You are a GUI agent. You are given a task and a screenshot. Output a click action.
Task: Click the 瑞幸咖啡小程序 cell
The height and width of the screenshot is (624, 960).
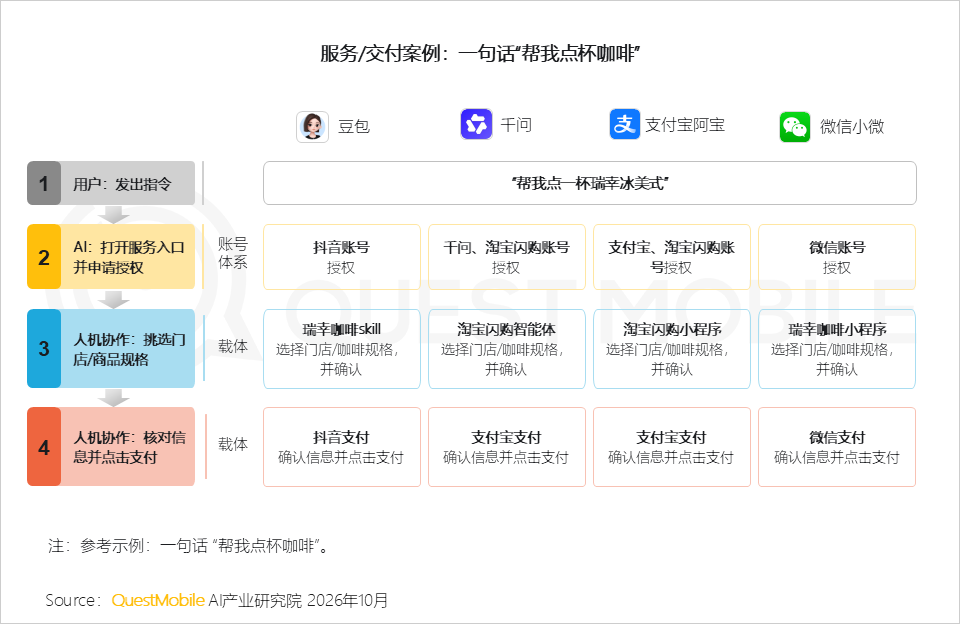[837, 349]
